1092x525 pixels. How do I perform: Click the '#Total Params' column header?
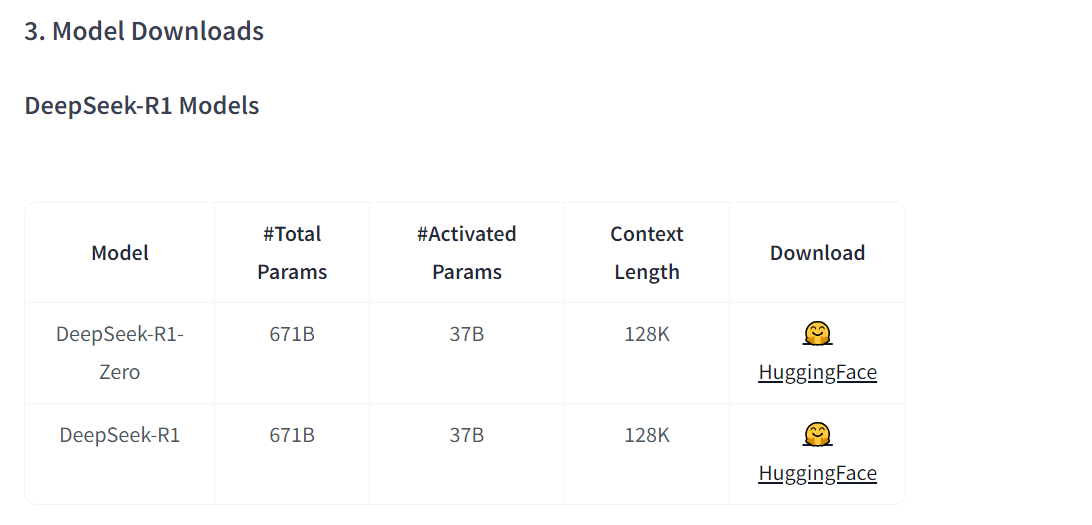click(292, 253)
